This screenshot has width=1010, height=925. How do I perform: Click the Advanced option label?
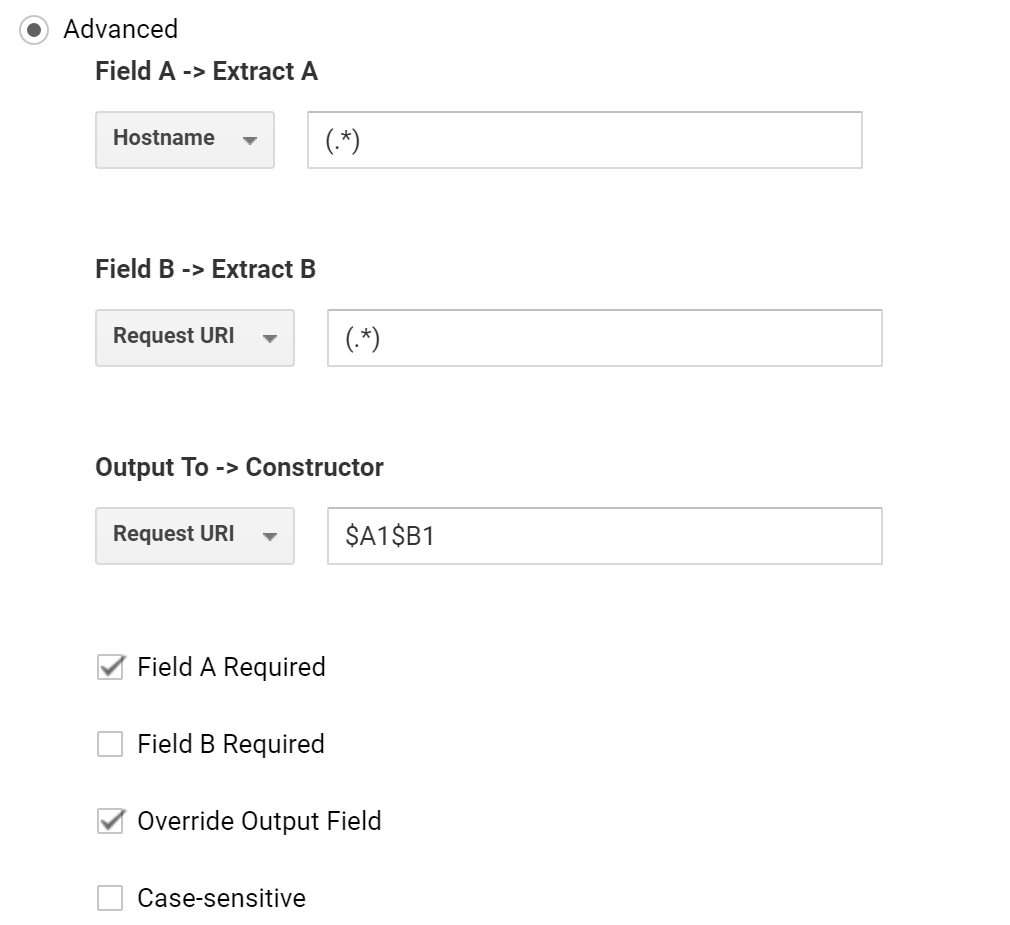120,29
